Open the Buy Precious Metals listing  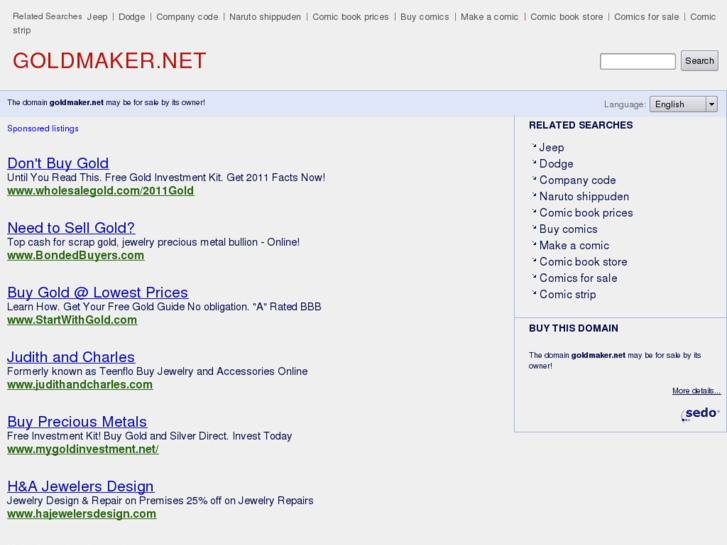[77, 422]
